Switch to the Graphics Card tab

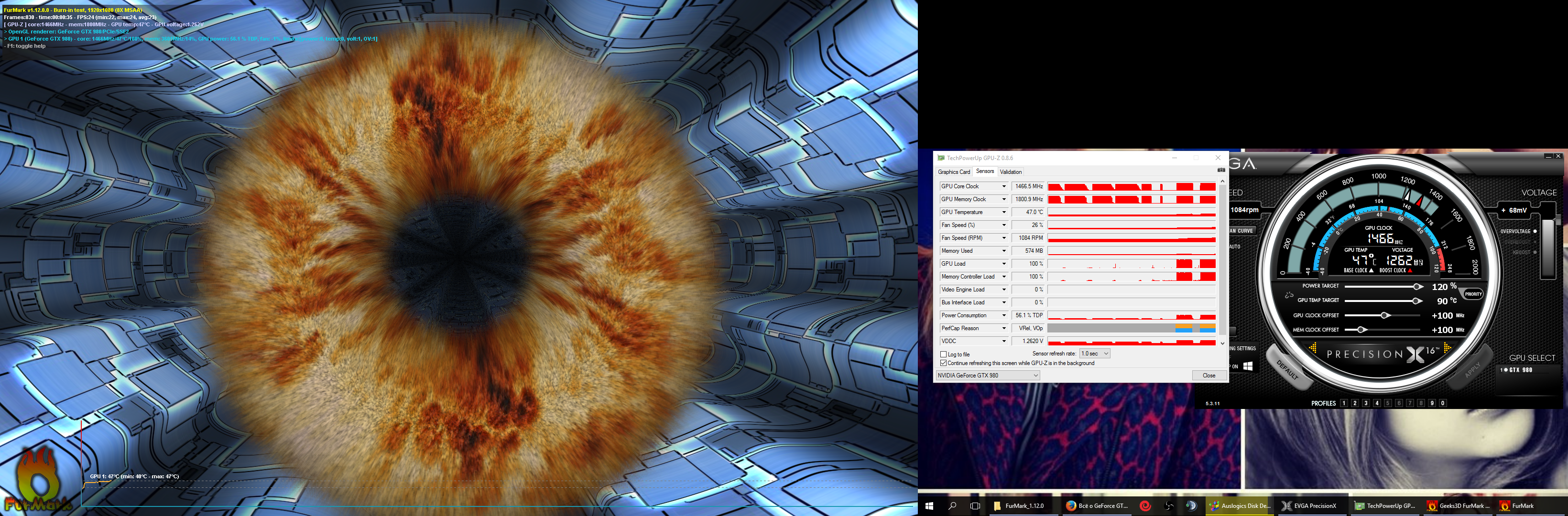[954, 172]
